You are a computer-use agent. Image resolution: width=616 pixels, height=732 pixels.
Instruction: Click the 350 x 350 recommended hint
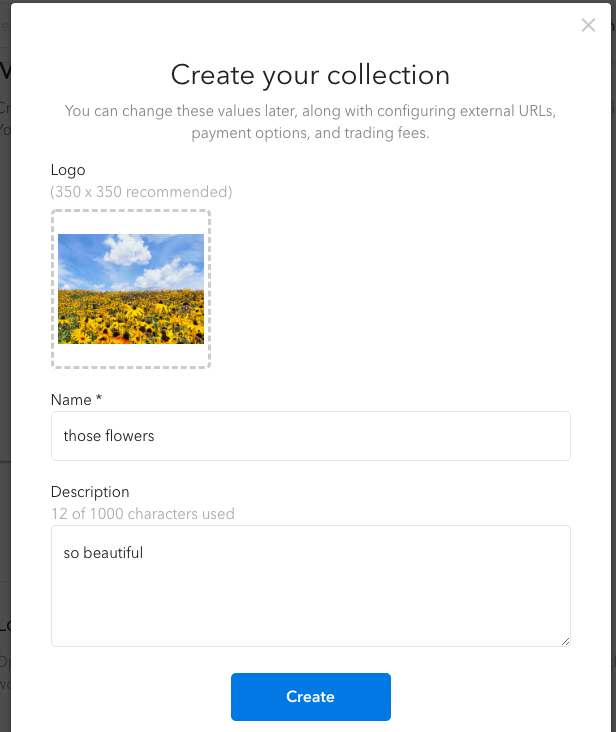coord(141,192)
